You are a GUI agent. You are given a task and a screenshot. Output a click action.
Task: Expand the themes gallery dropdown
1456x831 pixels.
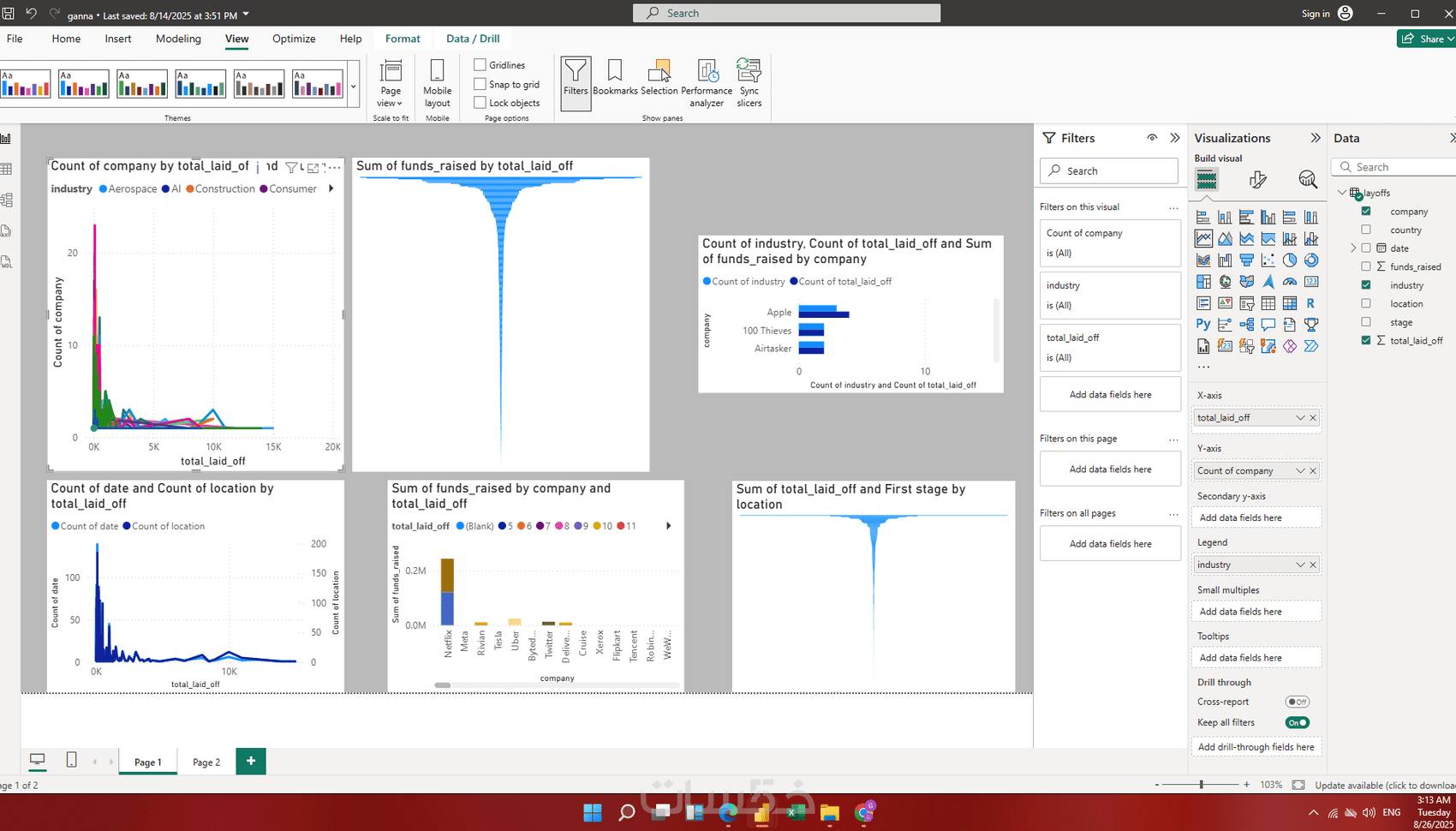pyautogui.click(x=354, y=87)
